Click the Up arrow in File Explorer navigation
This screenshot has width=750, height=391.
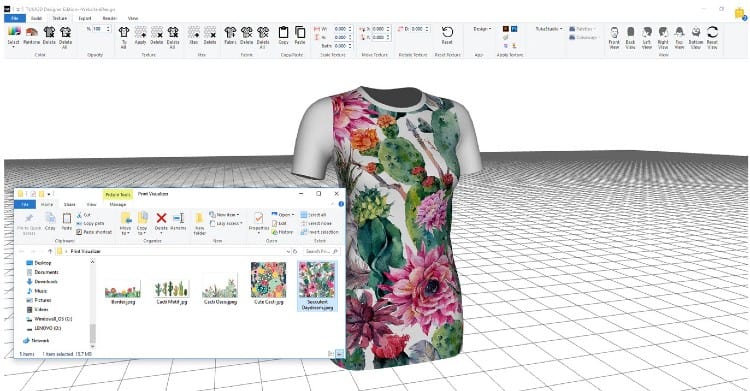(x=50, y=251)
